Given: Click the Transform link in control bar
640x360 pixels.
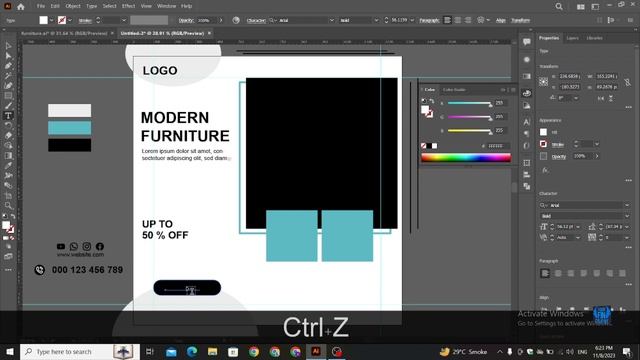Looking at the screenshot, I should (x=520, y=20).
